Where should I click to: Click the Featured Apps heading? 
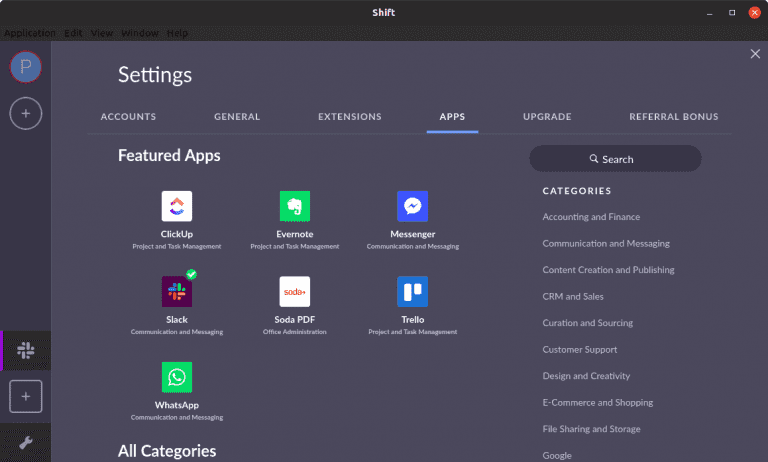(x=169, y=155)
